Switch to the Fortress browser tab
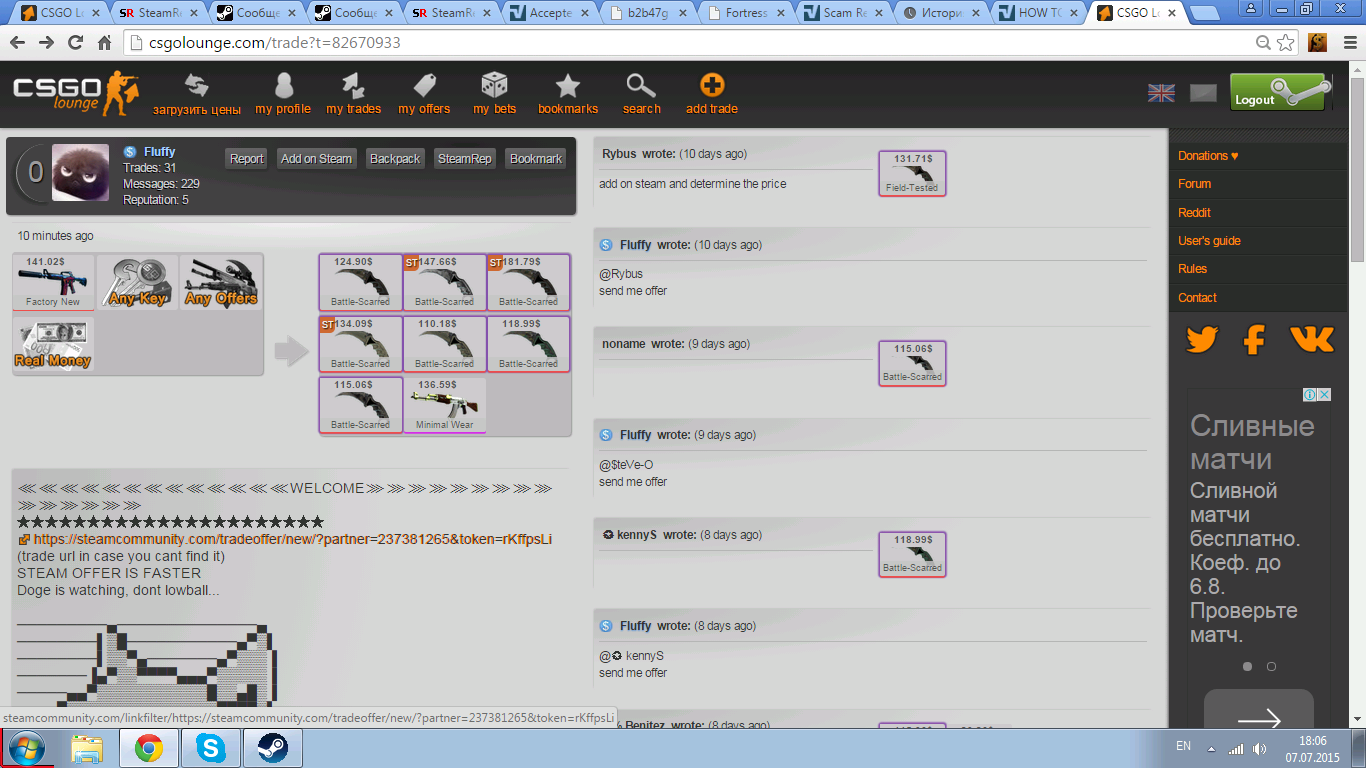 745,13
